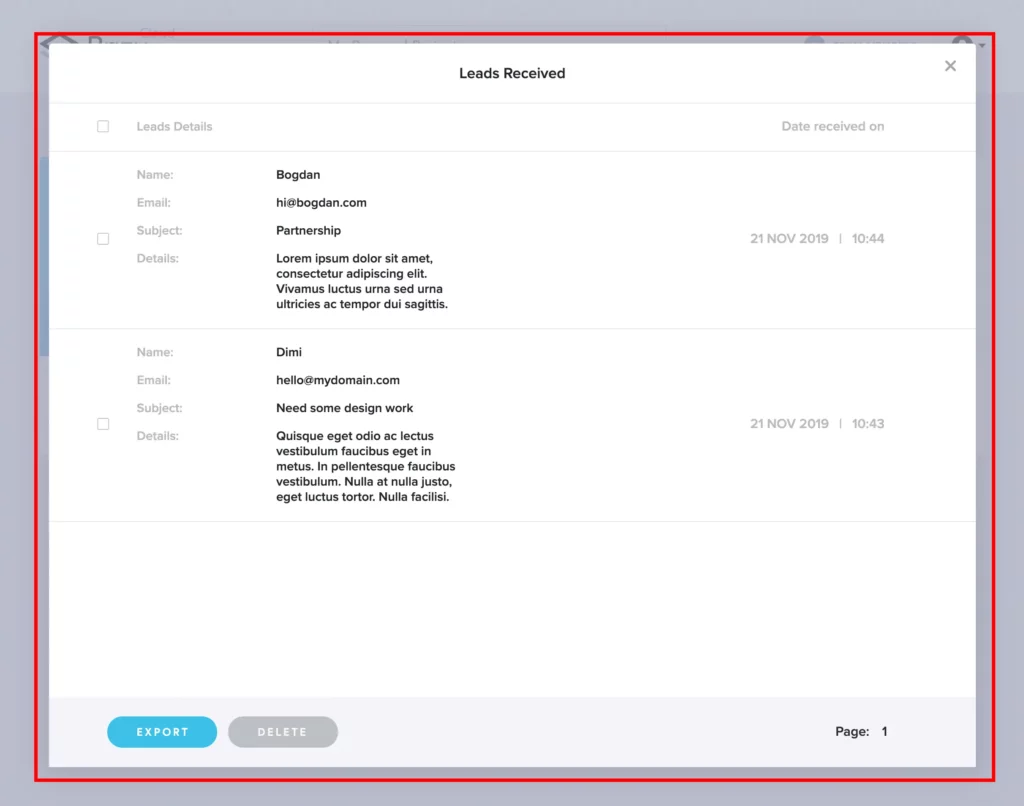Click the Lorem ipsum details paragraph

[361, 281]
